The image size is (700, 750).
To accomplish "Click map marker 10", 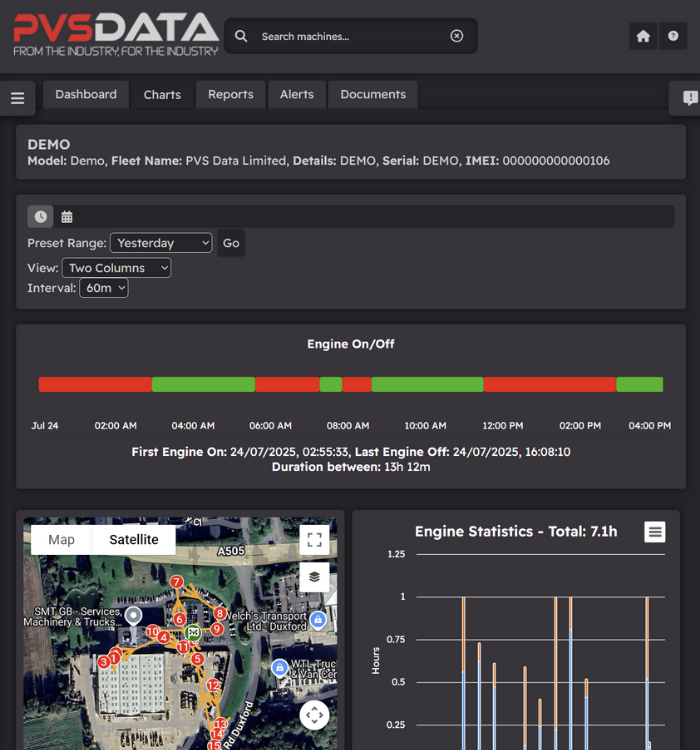I will (153, 631).
